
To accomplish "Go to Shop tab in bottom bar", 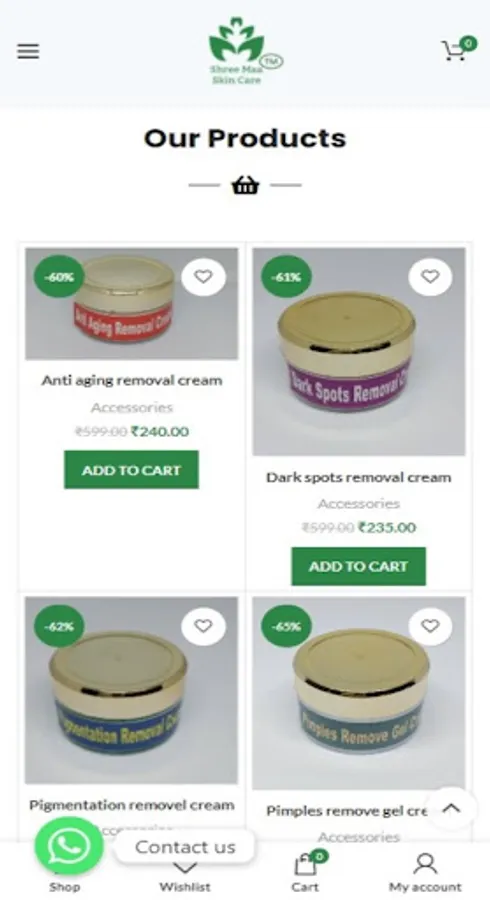I will point(64,886).
